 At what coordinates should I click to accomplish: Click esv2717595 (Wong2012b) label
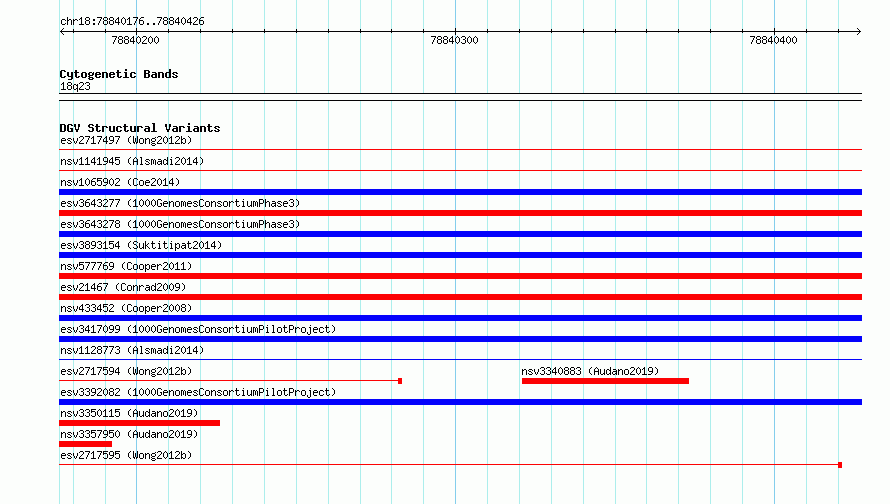pos(126,455)
